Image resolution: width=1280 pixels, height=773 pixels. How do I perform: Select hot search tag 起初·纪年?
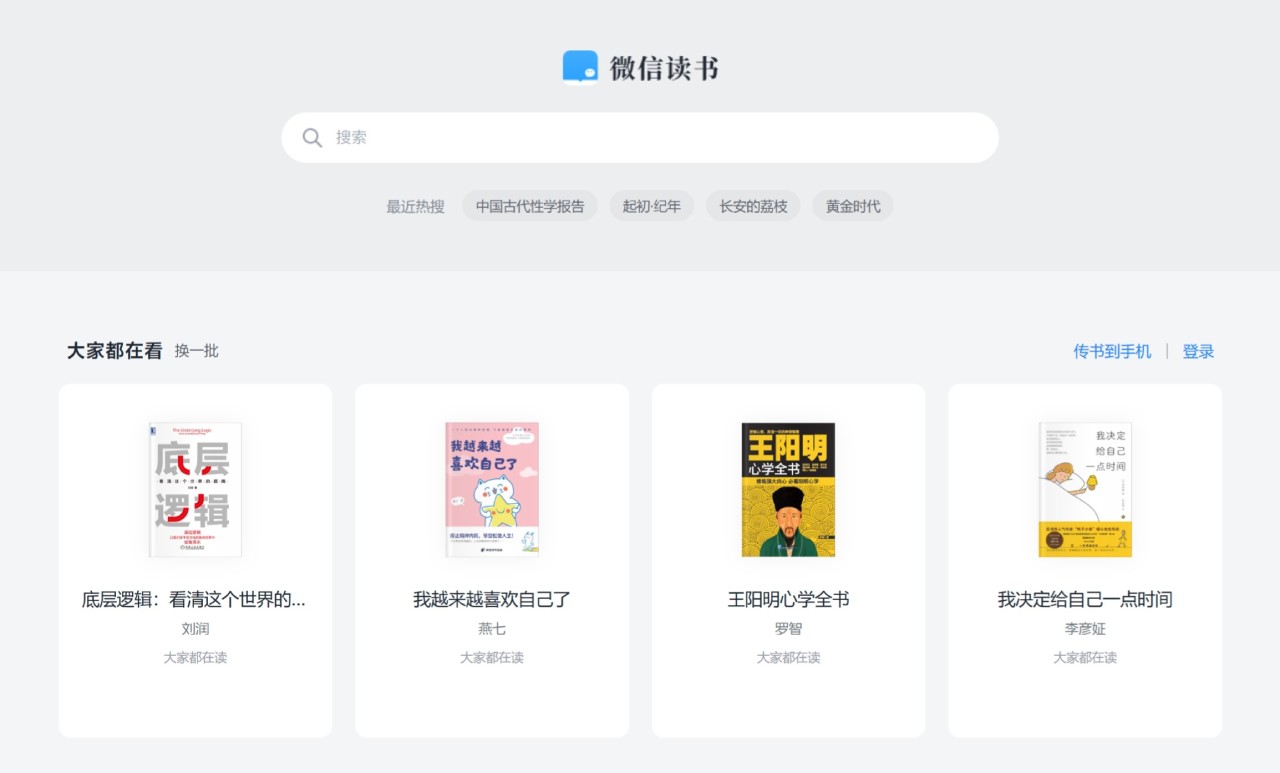[652, 206]
